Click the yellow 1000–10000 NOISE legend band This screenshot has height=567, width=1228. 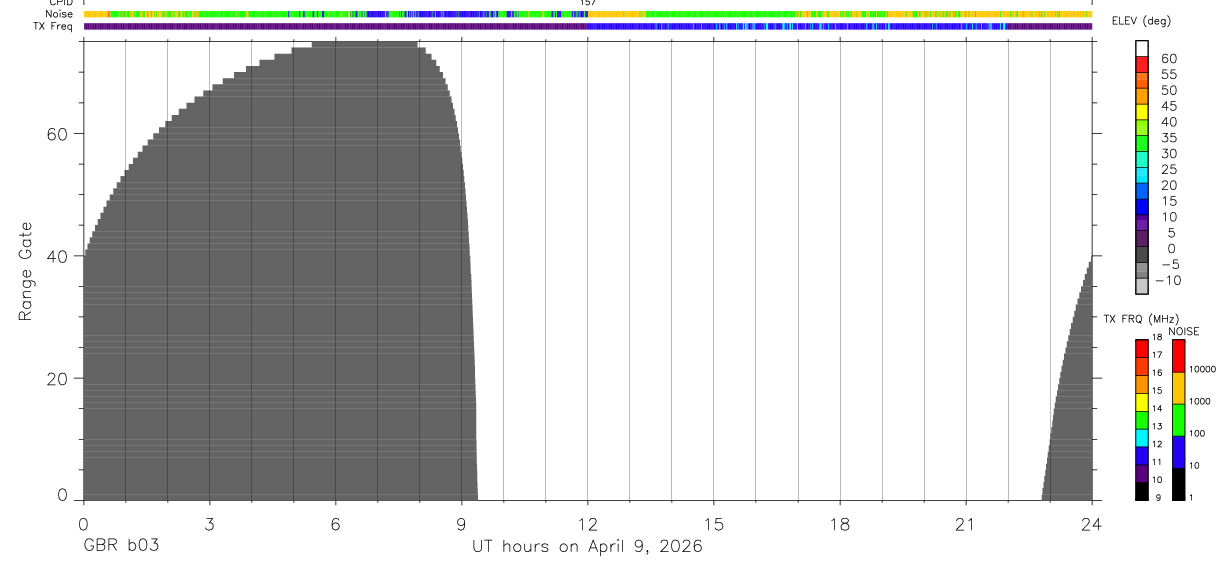(1178, 388)
